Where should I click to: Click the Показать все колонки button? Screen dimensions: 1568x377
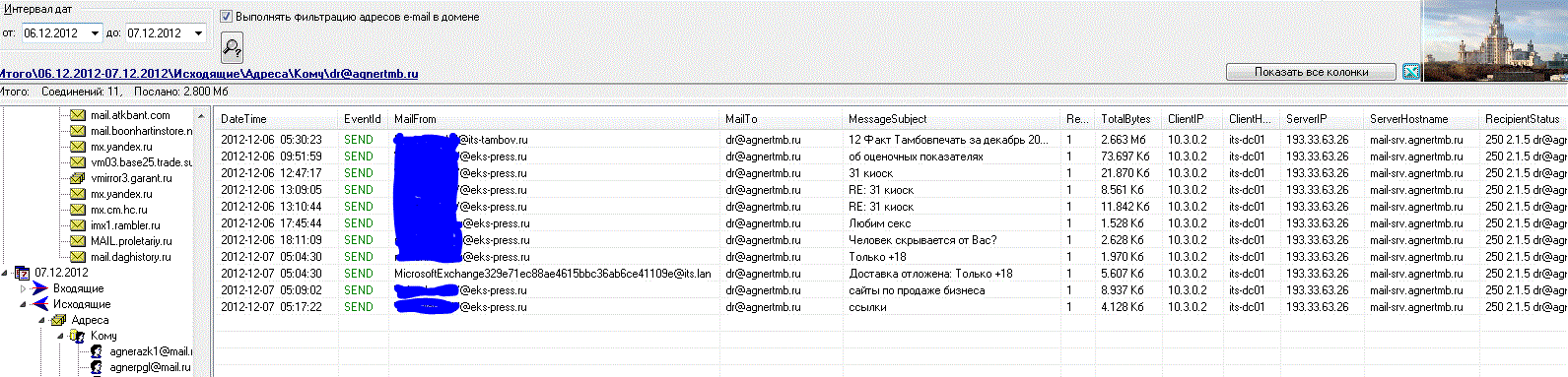pos(1311,72)
